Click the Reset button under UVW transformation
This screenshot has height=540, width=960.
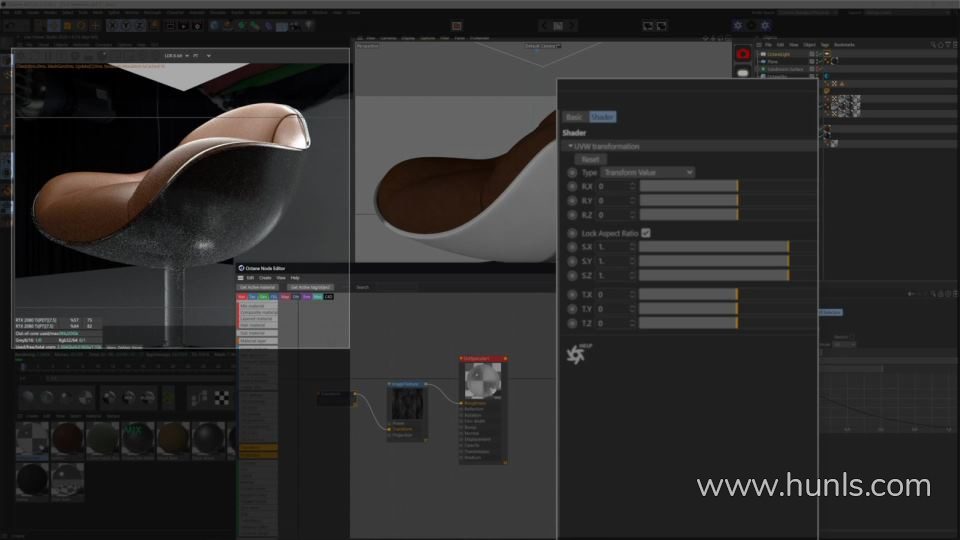point(590,159)
